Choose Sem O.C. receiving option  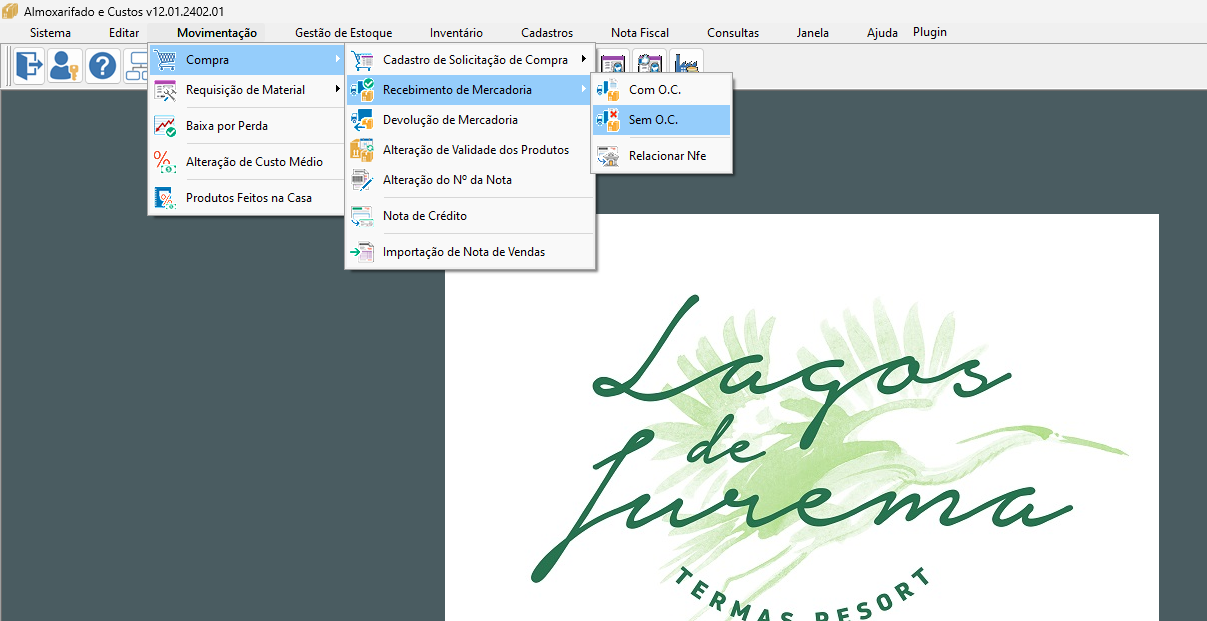662,120
